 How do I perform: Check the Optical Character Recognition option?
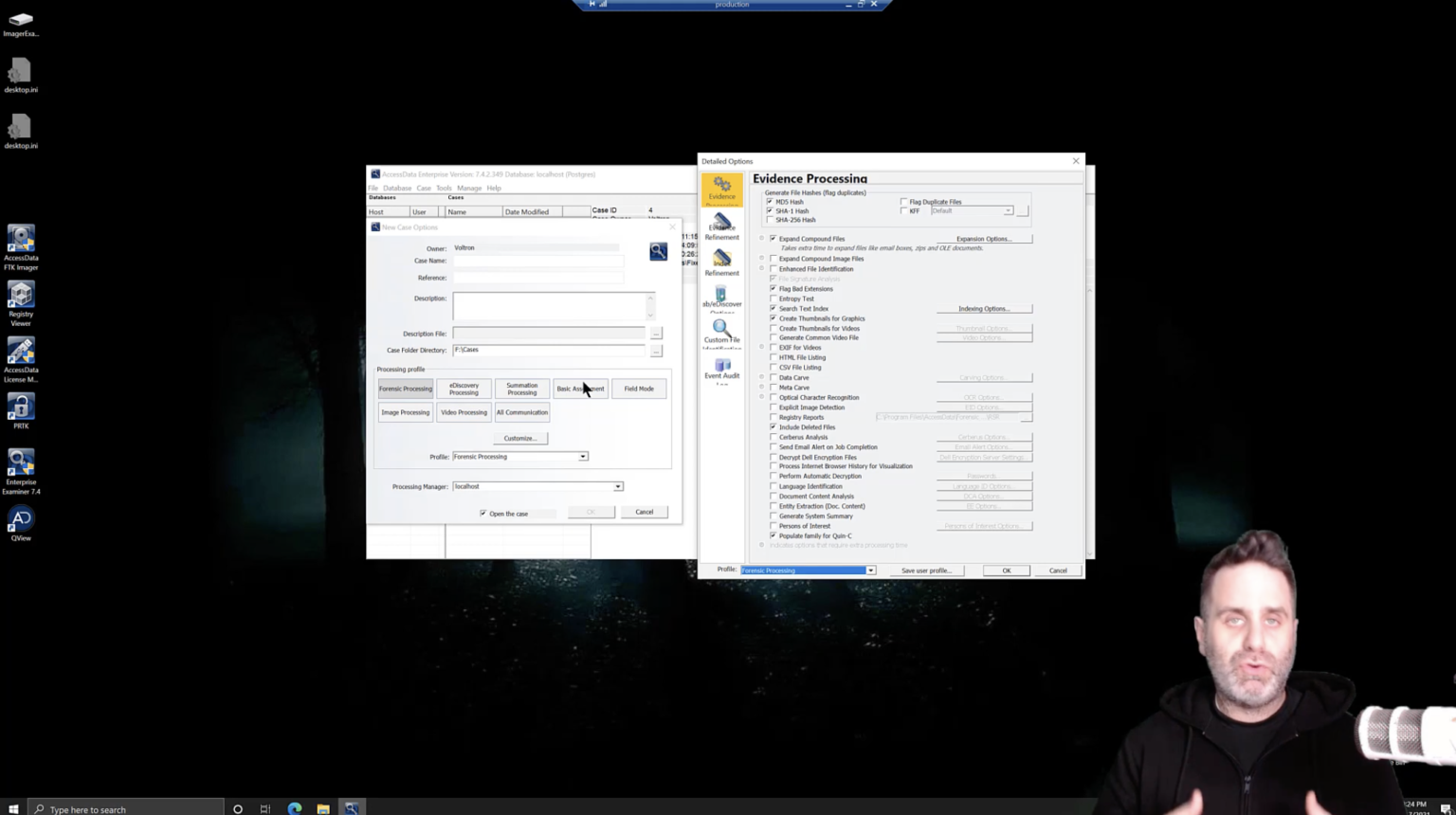tap(773, 397)
